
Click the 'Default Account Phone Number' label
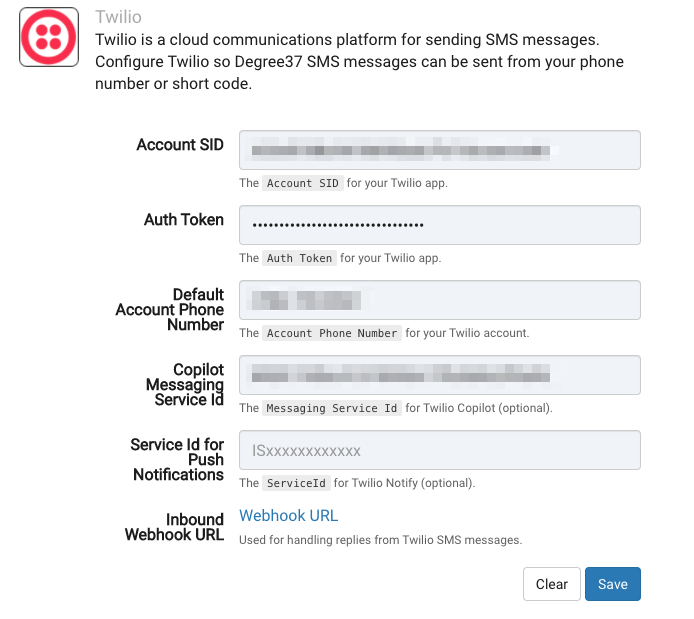(x=170, y=309)
